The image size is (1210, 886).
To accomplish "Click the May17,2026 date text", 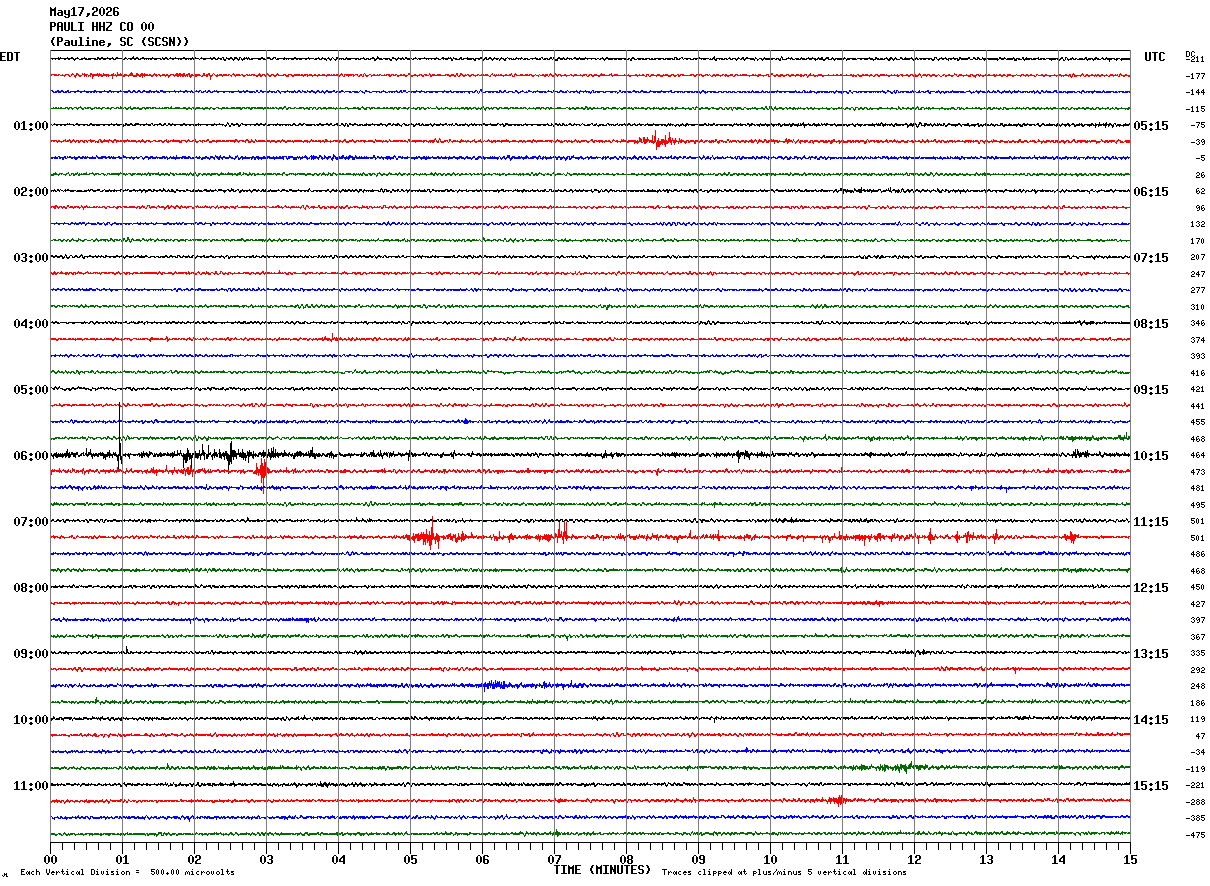I will 84,12.
